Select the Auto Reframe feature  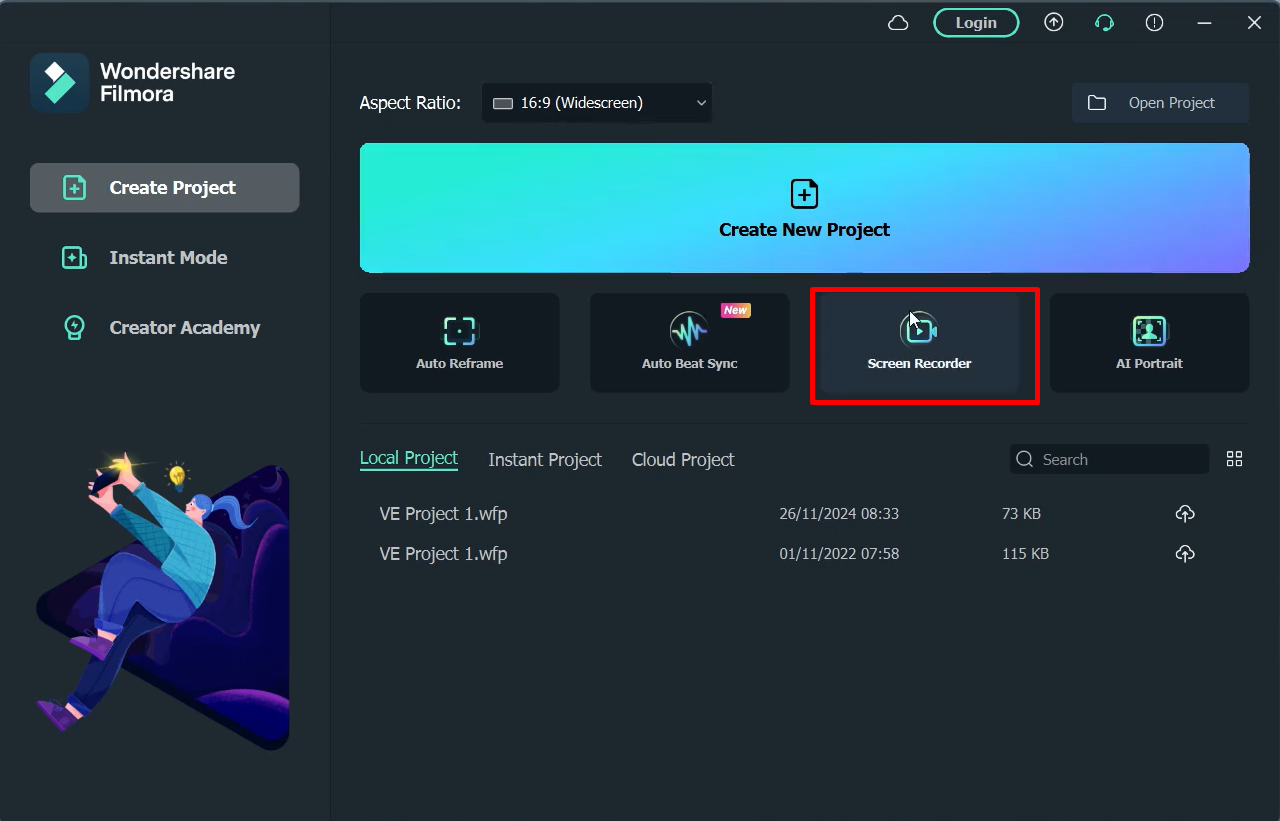pyautogui.click(x=459, y=343)
